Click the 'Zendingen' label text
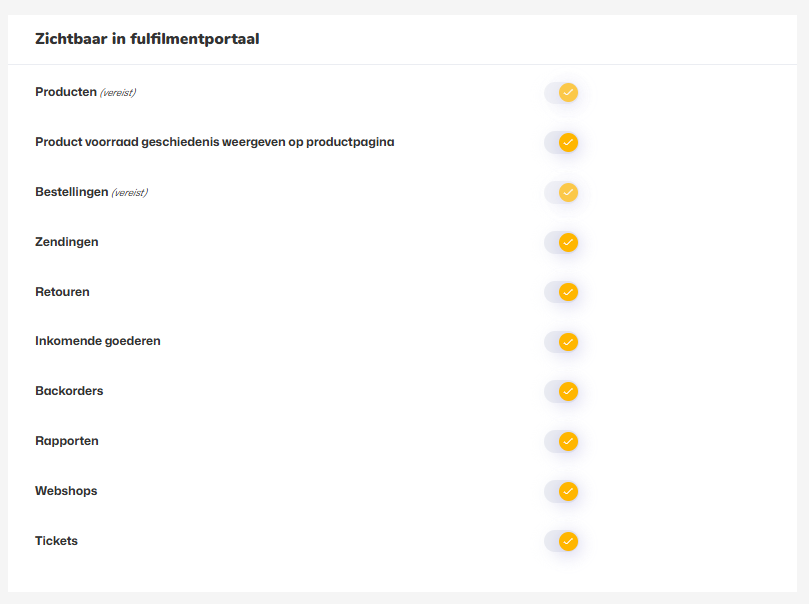This screenshot has height=604, width=809. pyautogui.click(x=66, y=242)
